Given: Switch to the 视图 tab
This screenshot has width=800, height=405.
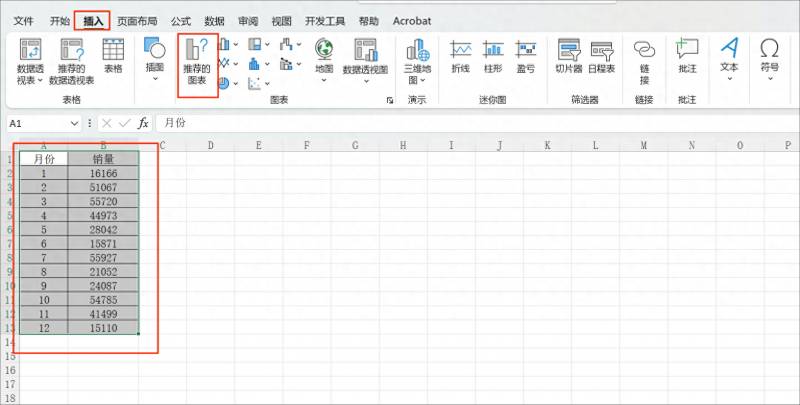Looking at the screenshot, I should (x=282, y=21).
